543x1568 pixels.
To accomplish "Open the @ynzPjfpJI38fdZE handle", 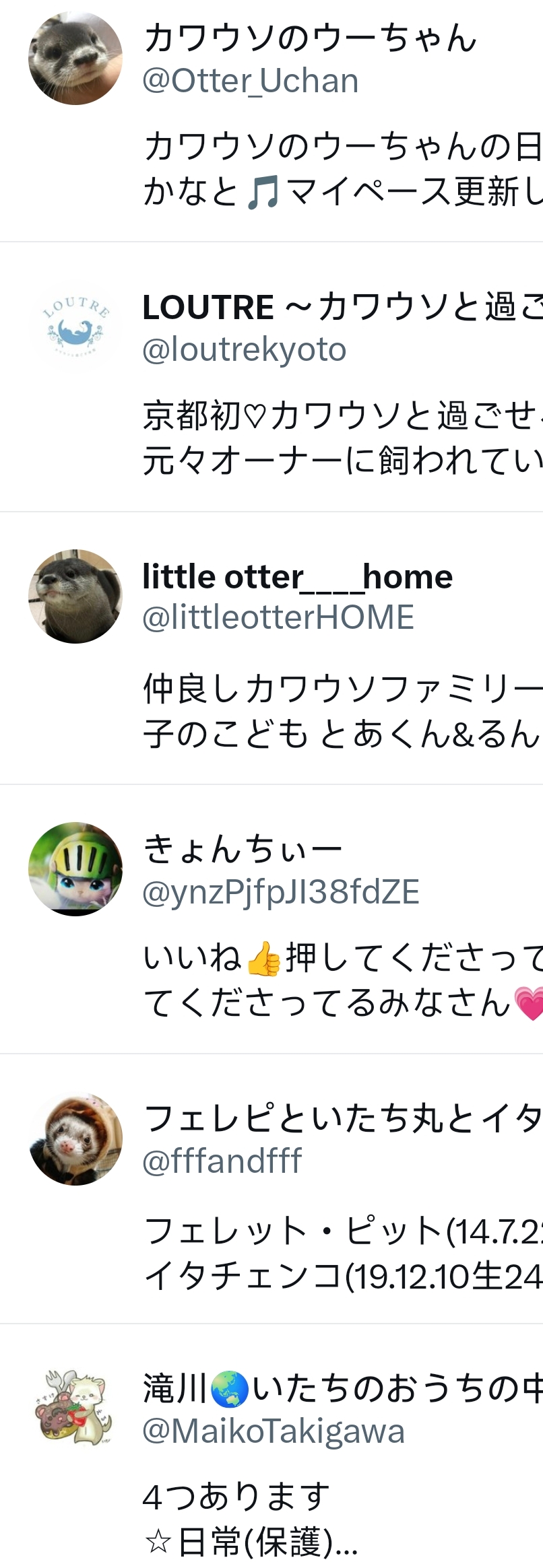I will click(281, 891).
